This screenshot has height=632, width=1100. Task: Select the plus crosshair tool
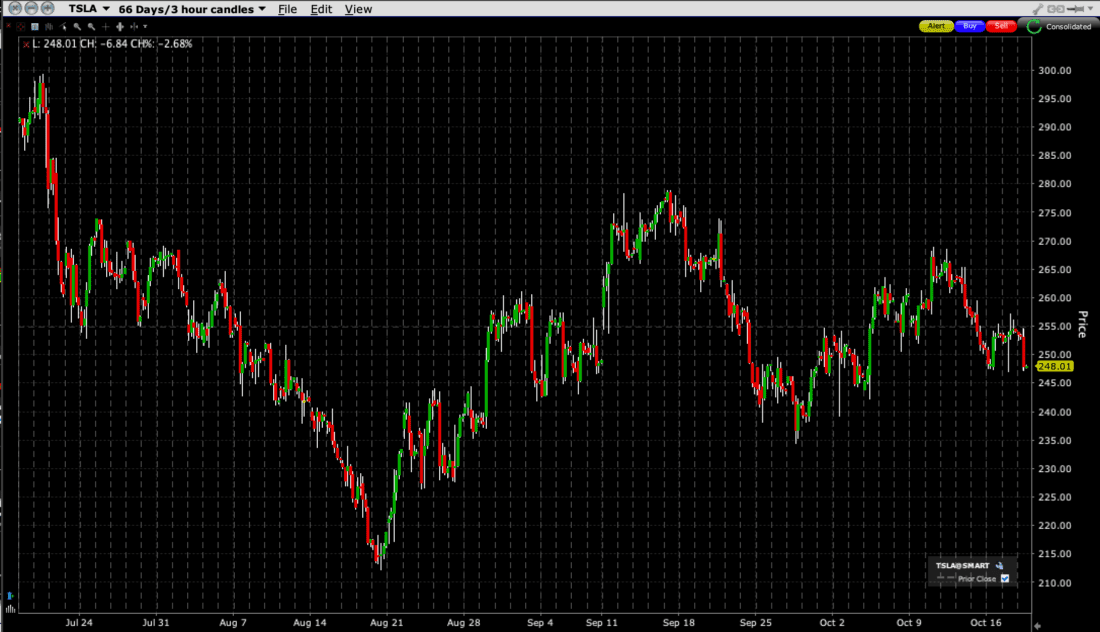[x=105, y=27]
